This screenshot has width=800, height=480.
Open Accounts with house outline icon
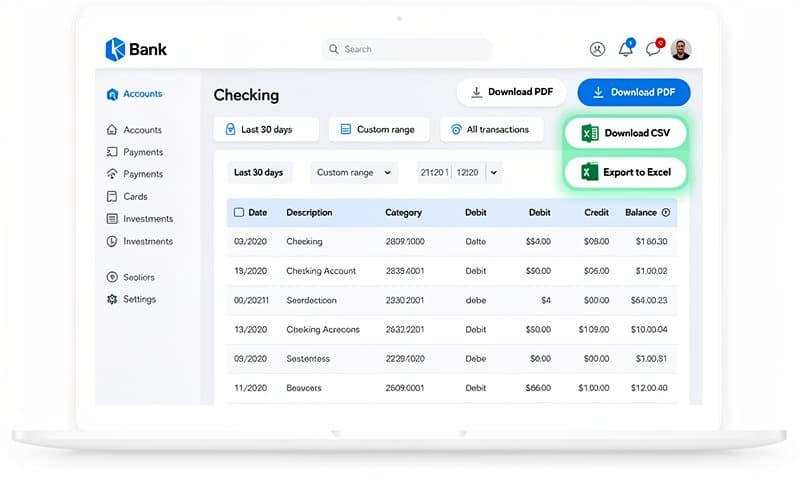pyautogui.click(x=134, y=130)
